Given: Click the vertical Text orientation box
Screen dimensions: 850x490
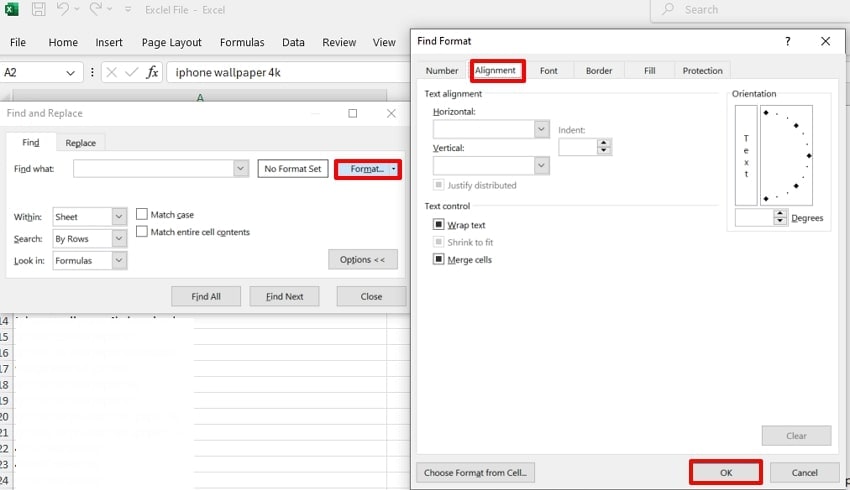Looking at the screenshot, I should (746, 156).
